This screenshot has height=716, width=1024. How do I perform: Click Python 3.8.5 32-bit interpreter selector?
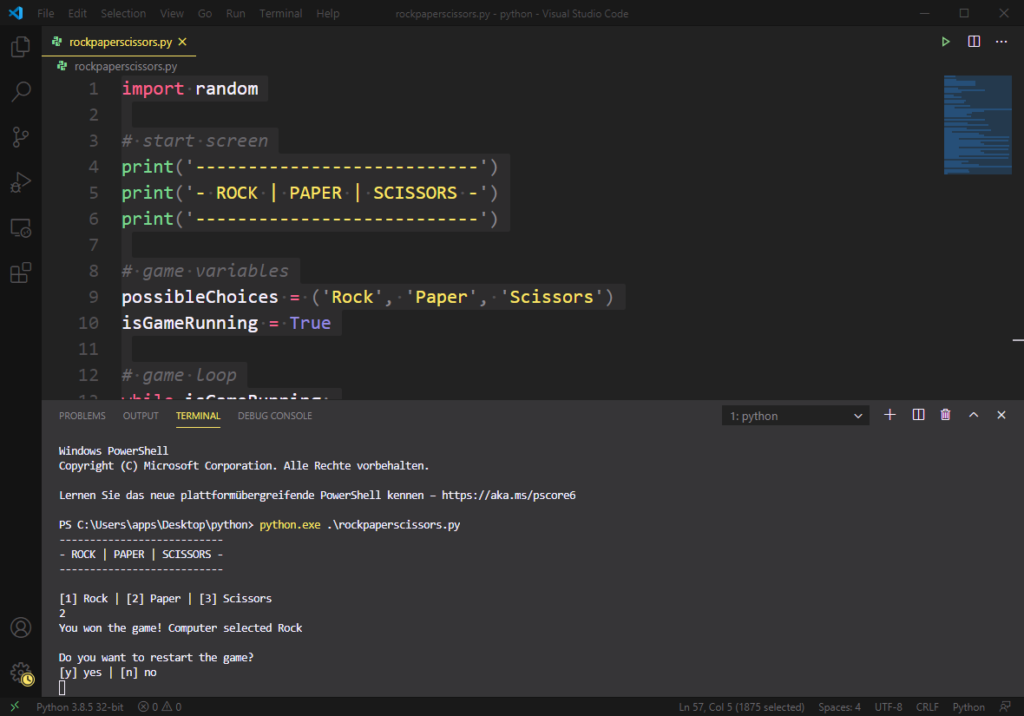(x=80, y=707)
